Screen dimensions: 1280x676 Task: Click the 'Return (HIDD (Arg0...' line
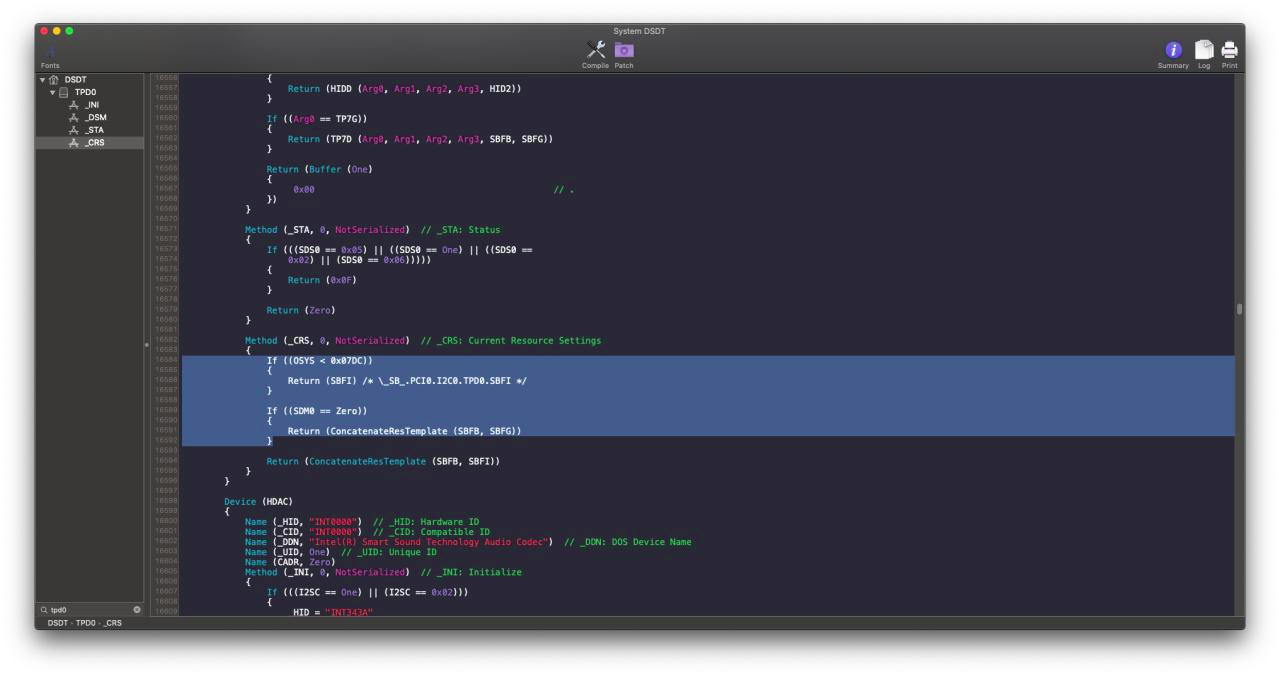pyautogui.click(x=404, y=88)
